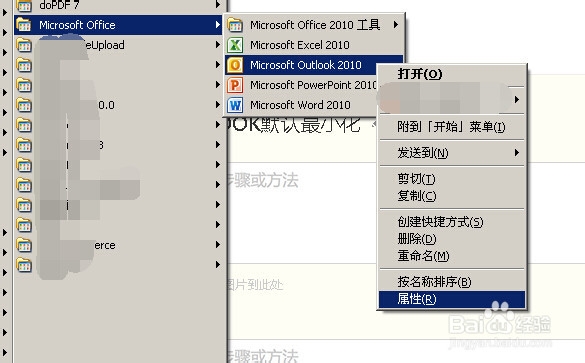Click the Microsoft PowerPoint 2010 icon
This screenshot has width=585, height=363.
click(x=235, y=85)
